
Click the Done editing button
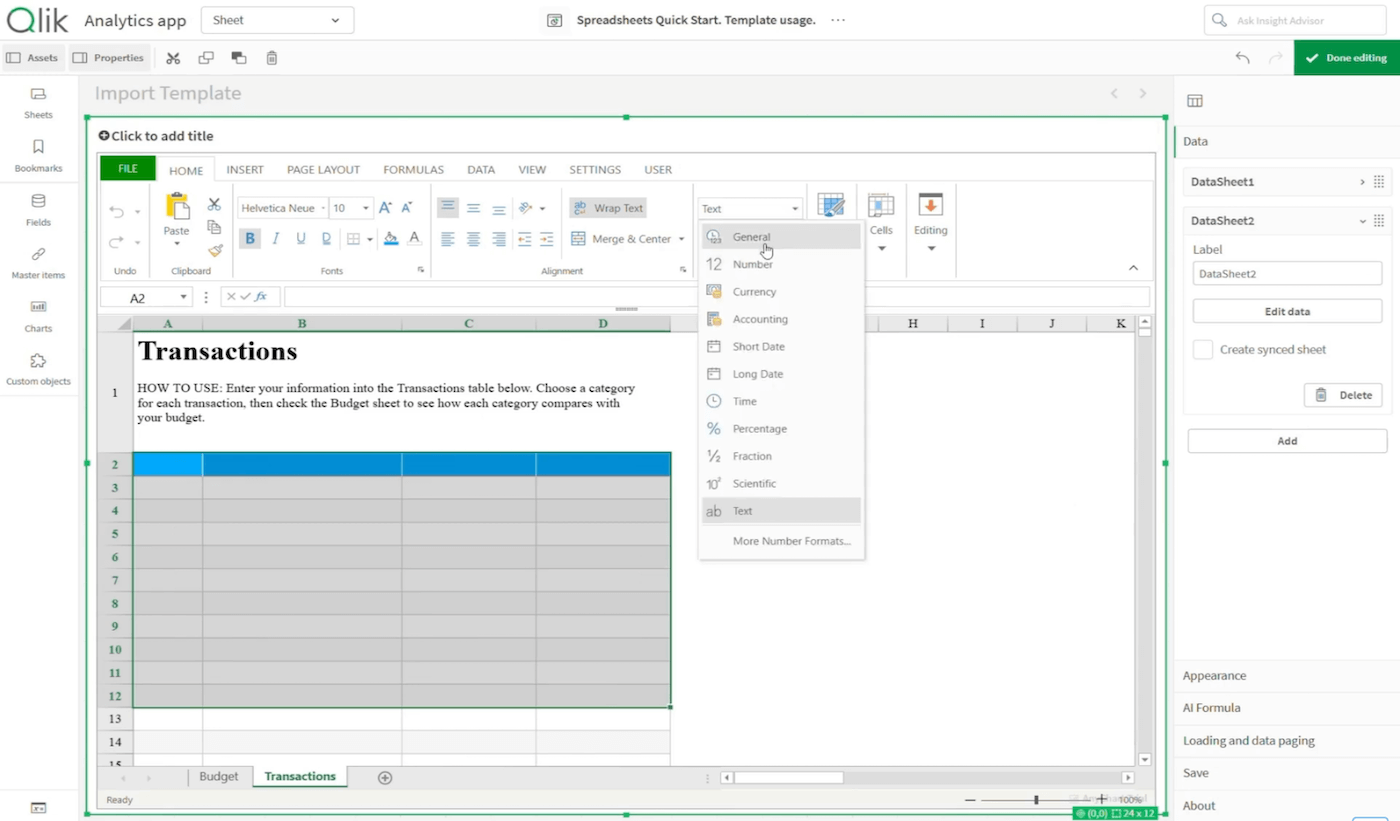[1346, 58]
